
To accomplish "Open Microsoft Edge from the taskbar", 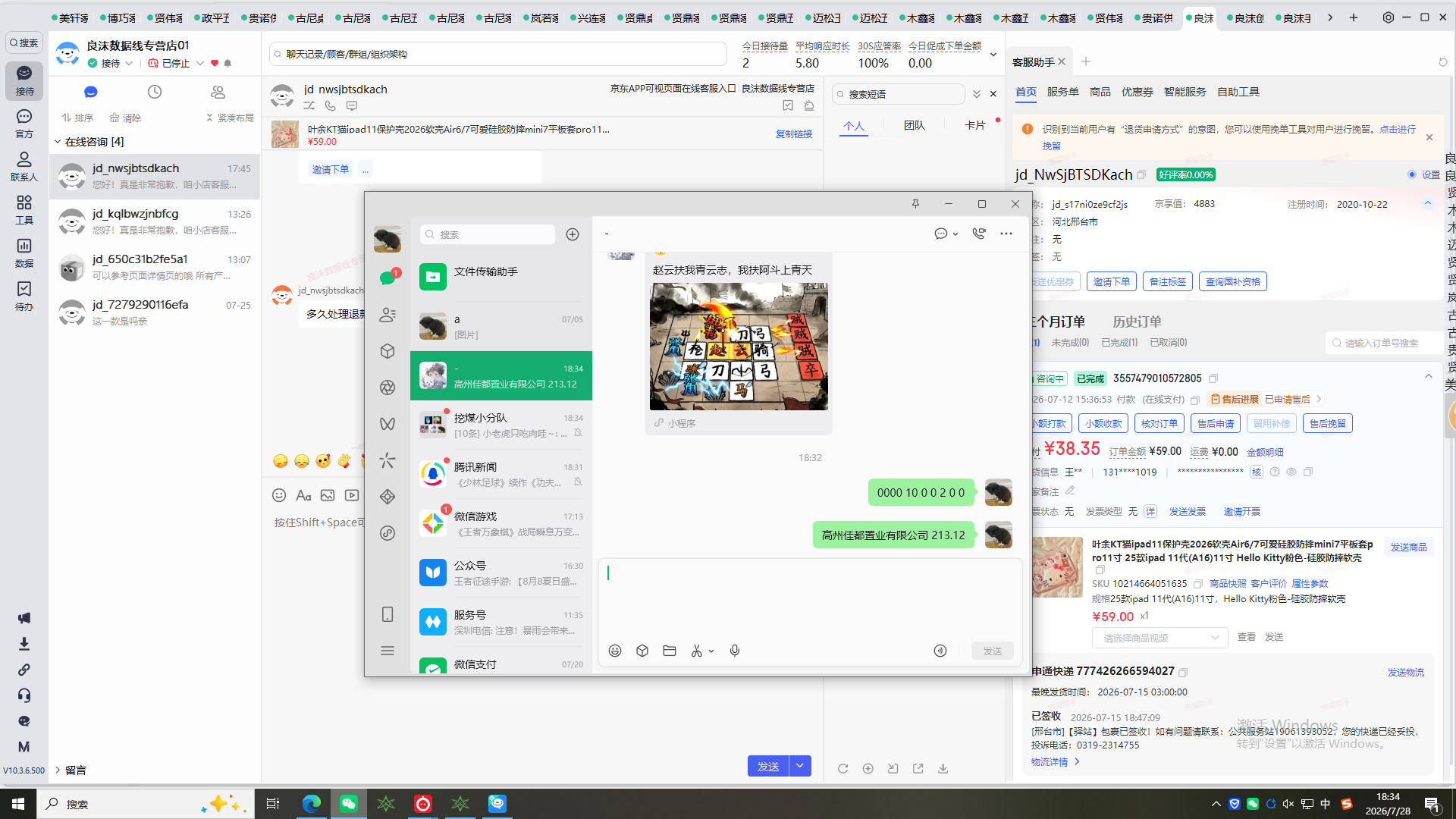I will [312, 804].
